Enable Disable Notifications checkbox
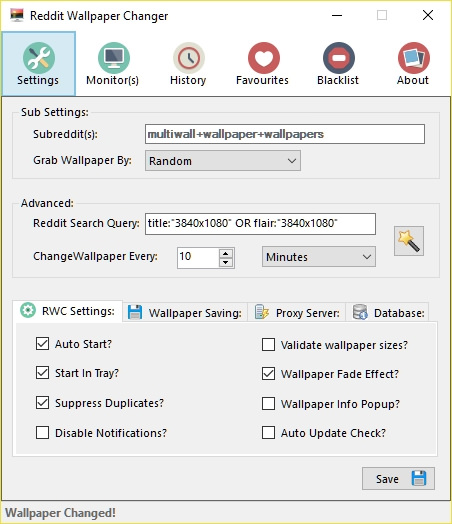This screenshot has height=524, width=452. 42,432
